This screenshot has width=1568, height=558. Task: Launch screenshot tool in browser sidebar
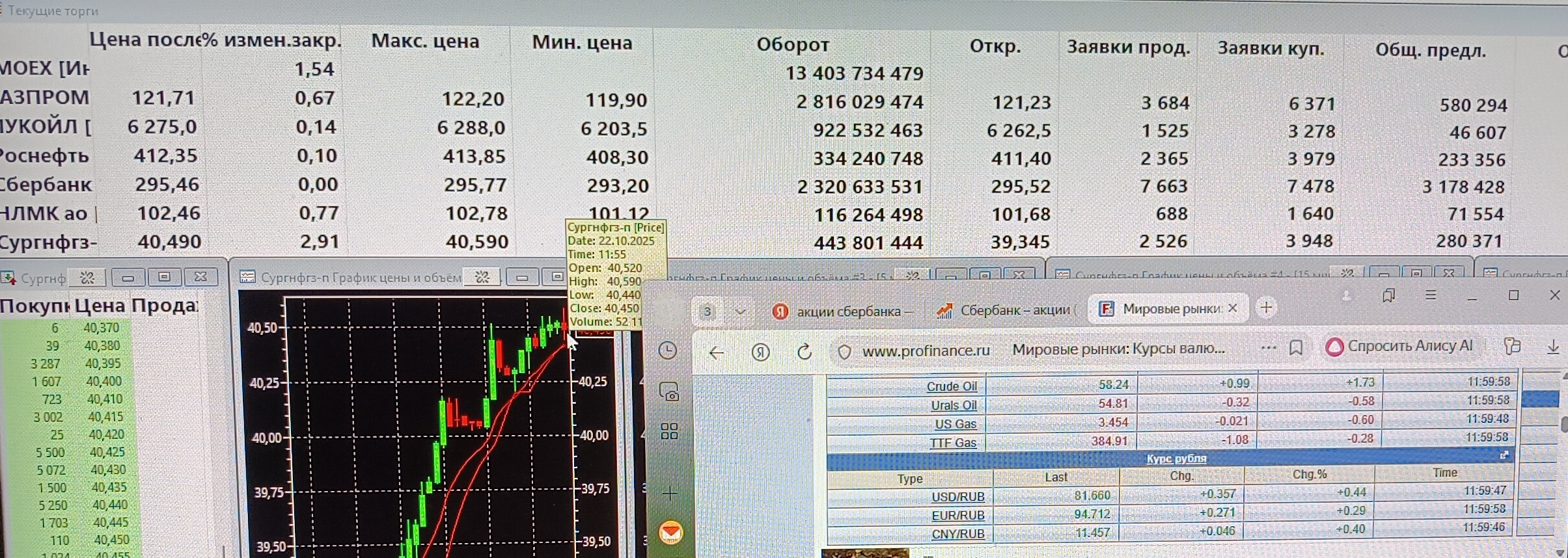click(669, 392)
